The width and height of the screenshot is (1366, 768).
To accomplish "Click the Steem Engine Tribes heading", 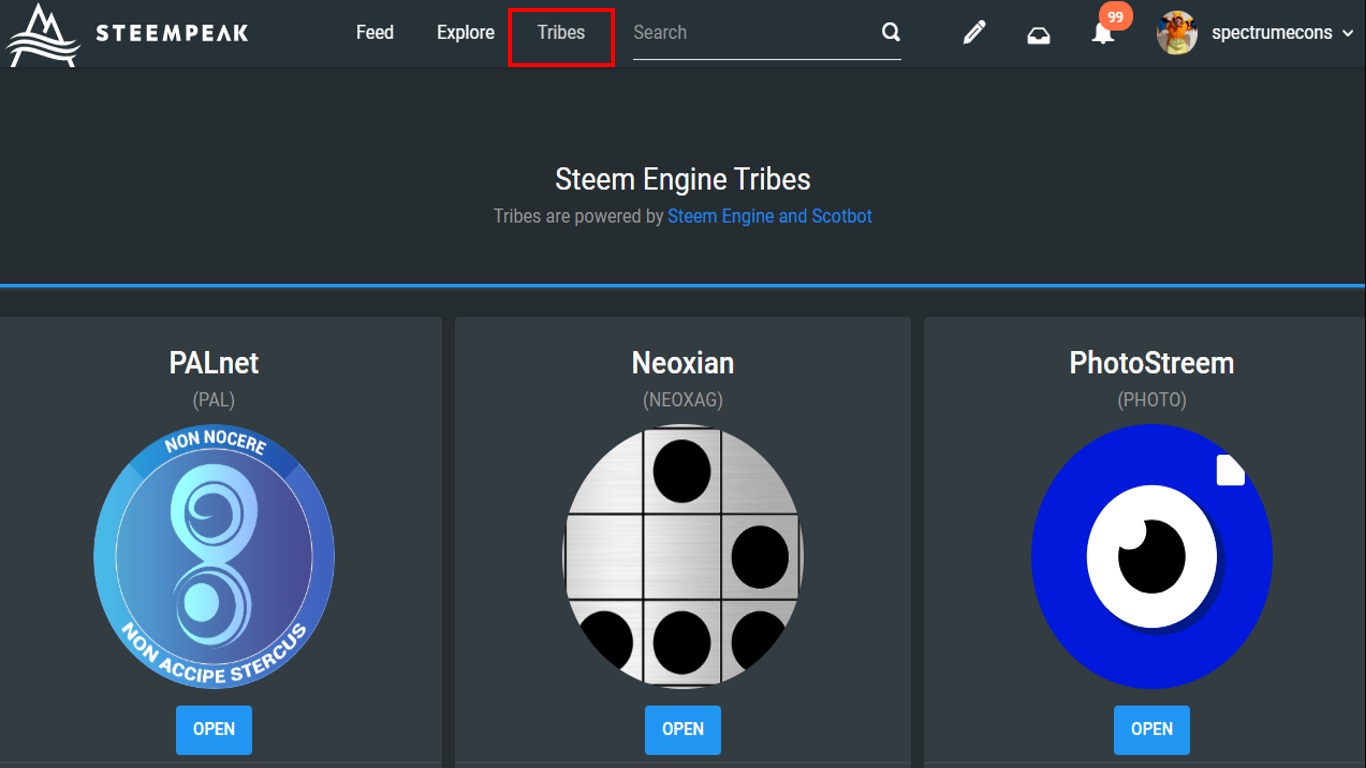I will point(683,180).
